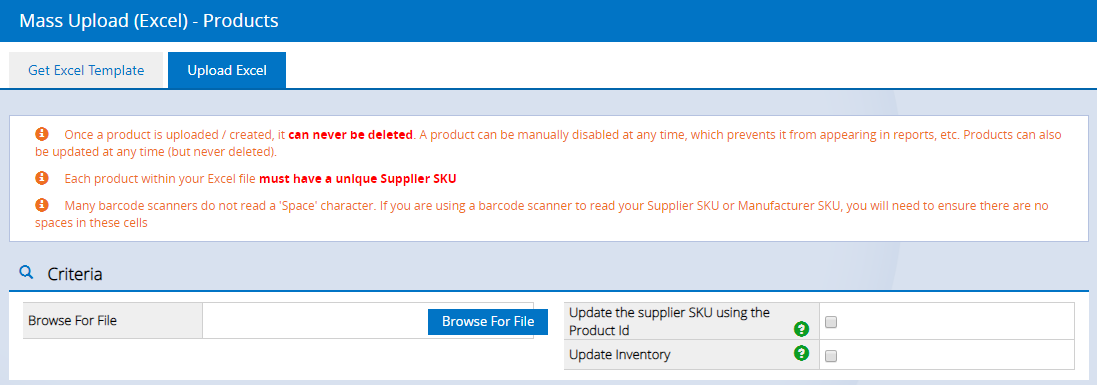This screenshot has height=385, width=1097.
Task: Click info icon beside barcode scanners warning
Action: coord(41,206)
